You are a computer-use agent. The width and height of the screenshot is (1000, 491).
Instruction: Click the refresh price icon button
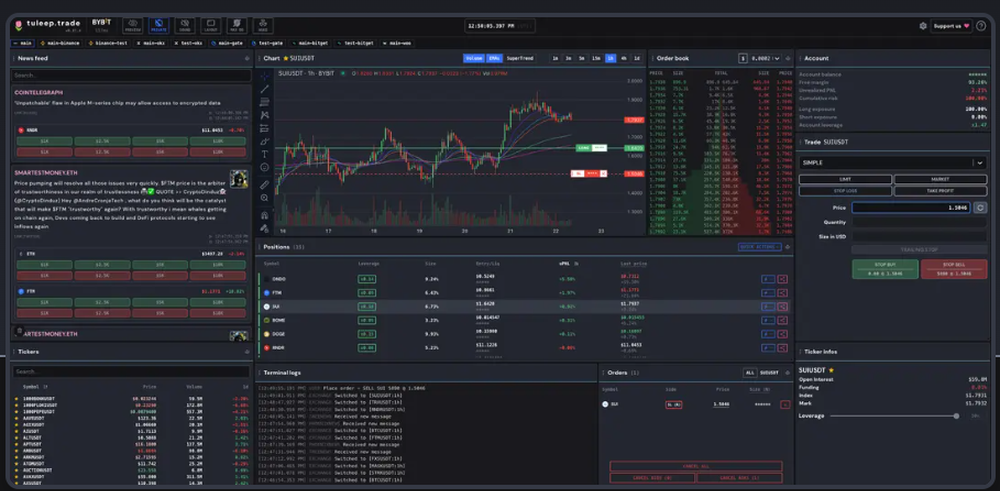tap(980, 207)
